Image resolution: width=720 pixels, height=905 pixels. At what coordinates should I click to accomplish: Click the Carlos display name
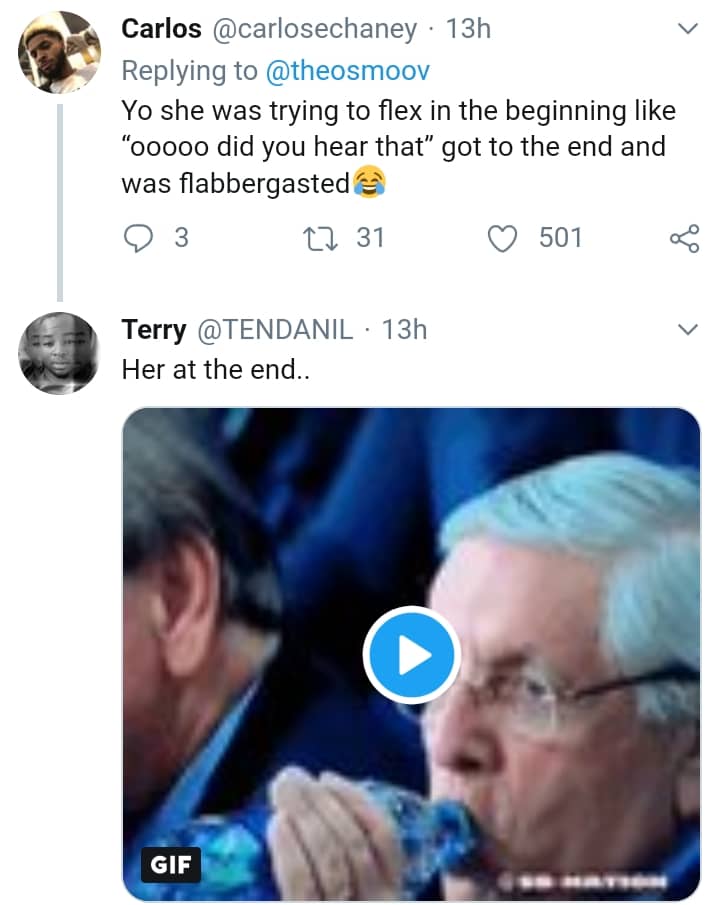tap(160, 29)
